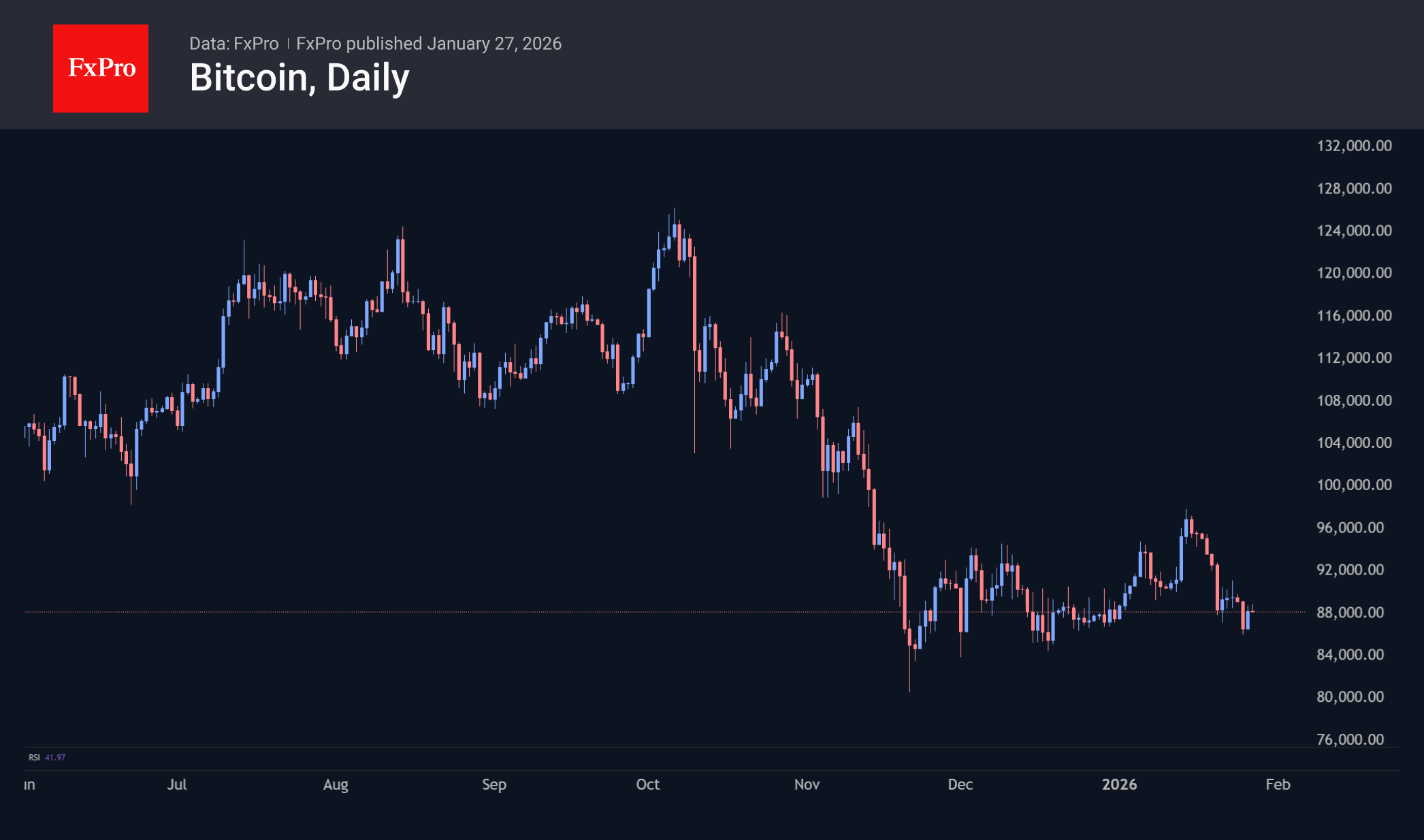The image size is (1424, 840).
Task: Click the 76,000.00 price axis label
Action: (1350, 739)
